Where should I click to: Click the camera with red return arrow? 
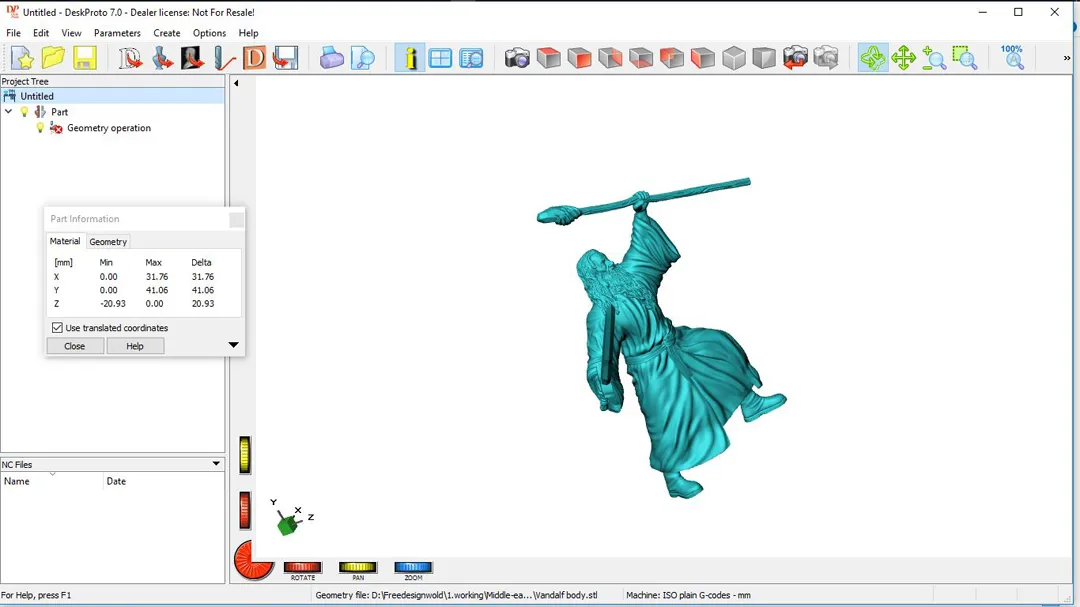[x=795, y=58]
